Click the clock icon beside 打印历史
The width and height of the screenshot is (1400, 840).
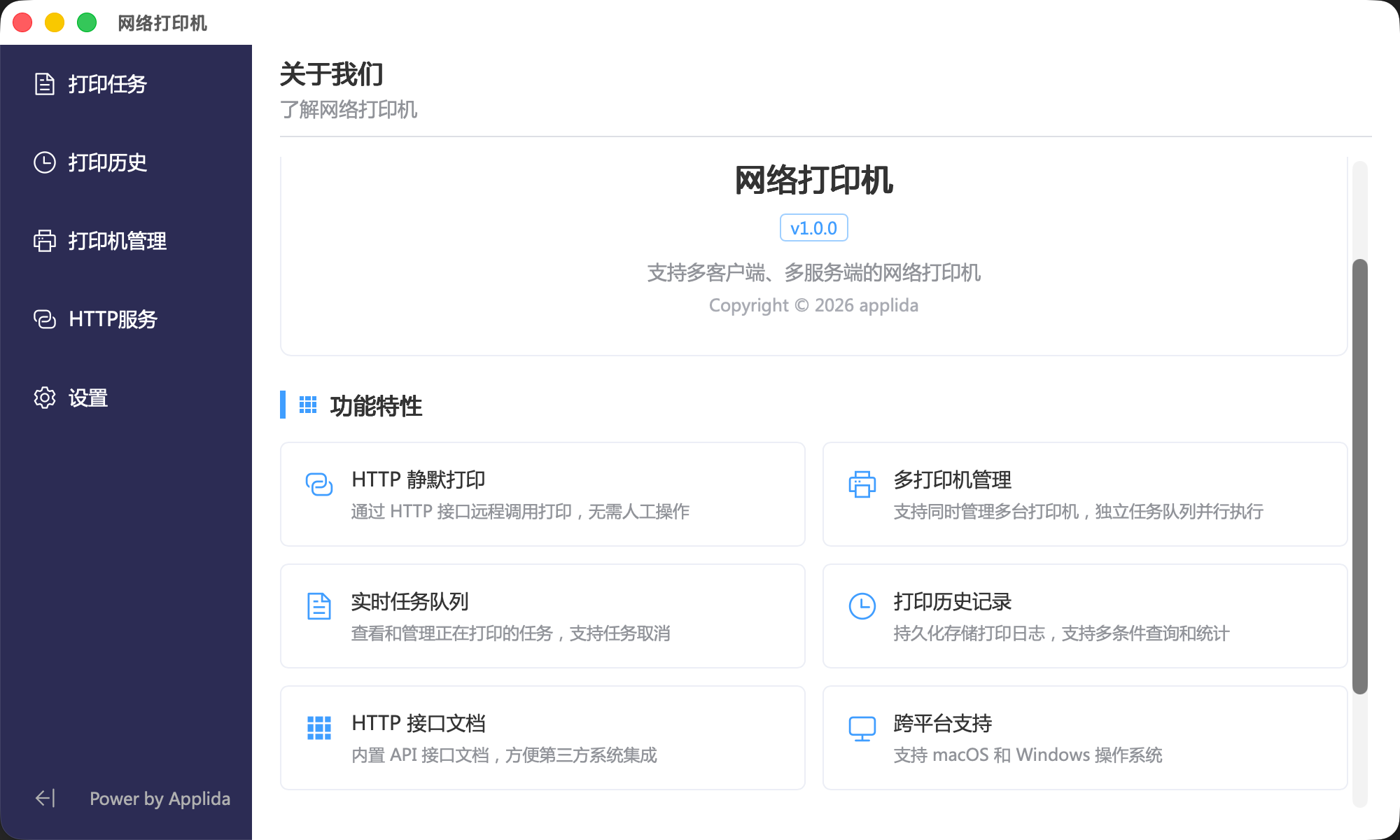(x=45, y=162)
